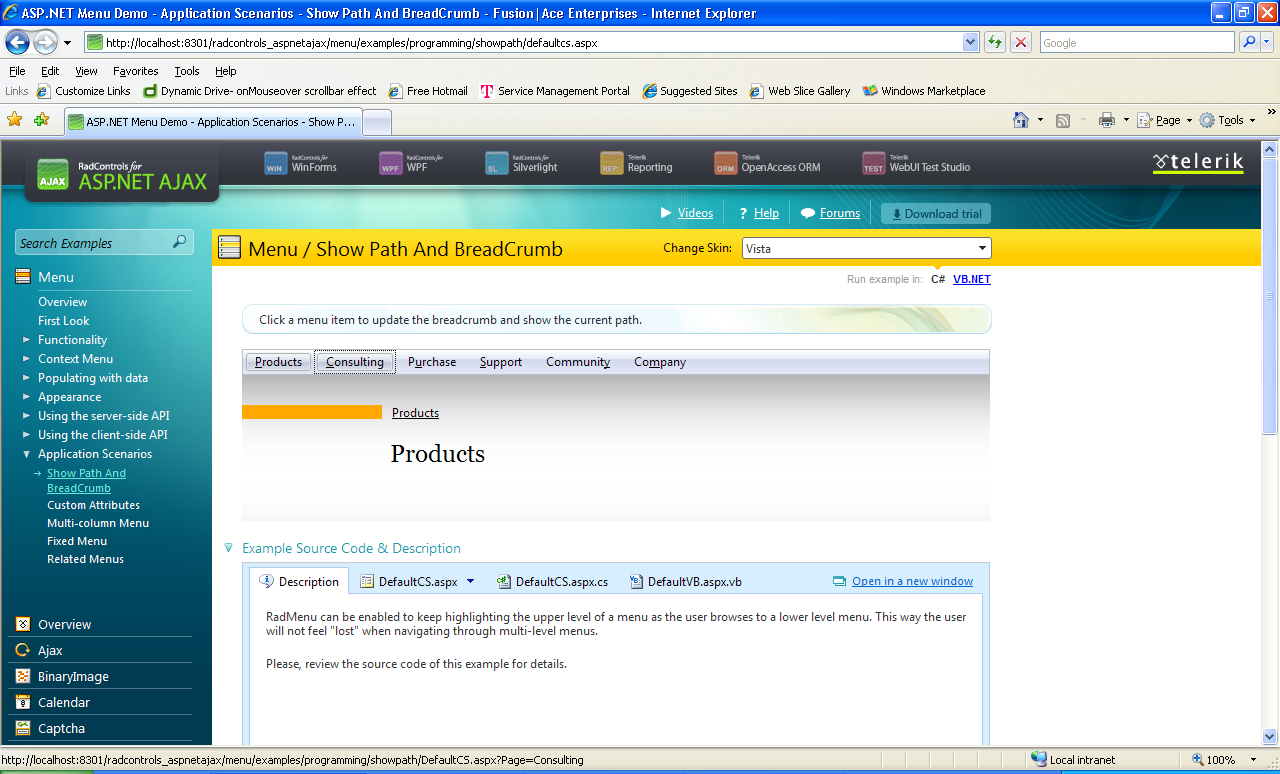Open WebUI Test Studio product icon

[874, 162]
